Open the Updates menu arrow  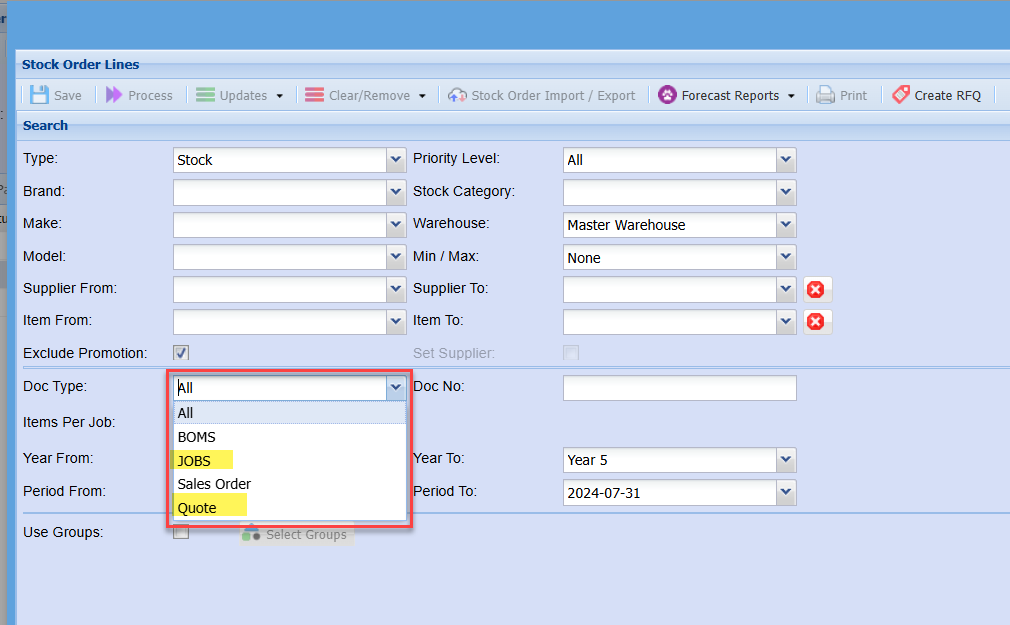(280, 96)
